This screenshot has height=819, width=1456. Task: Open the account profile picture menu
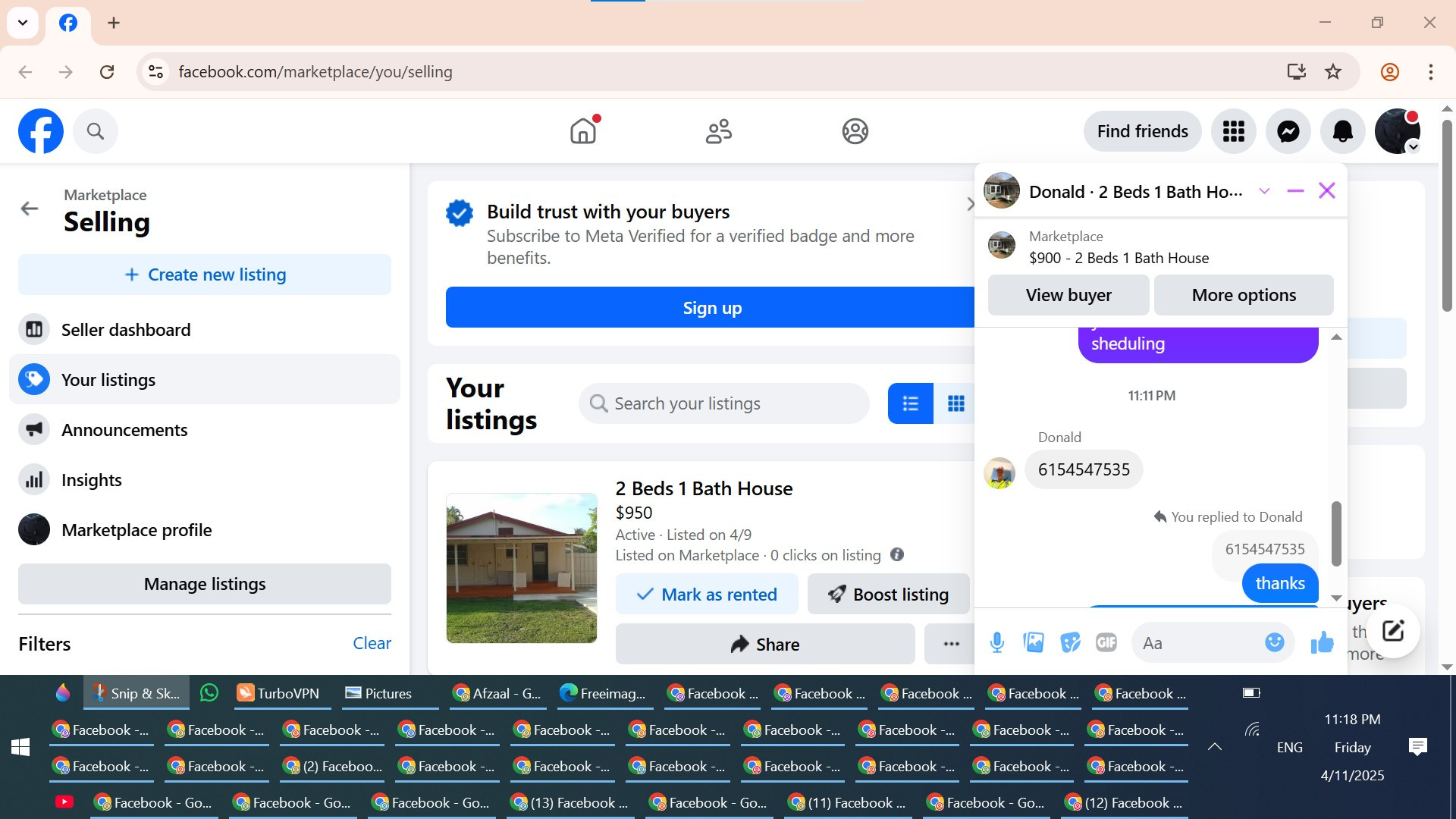tap(1398, 131)
